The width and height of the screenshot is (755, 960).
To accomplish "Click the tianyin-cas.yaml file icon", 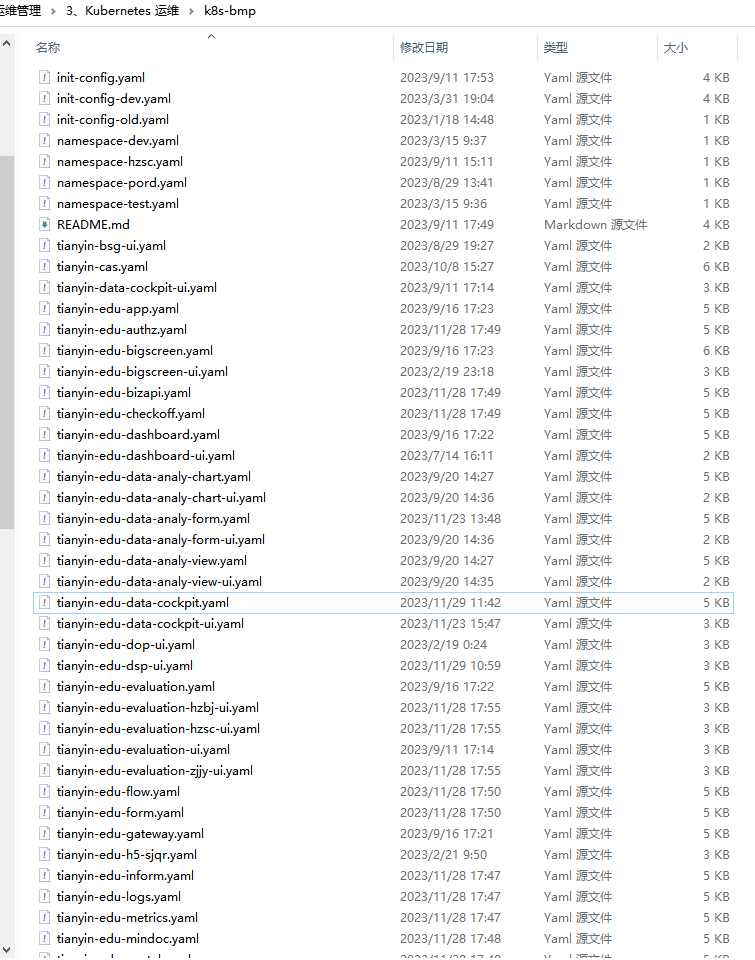I will [x=44, y=266].
